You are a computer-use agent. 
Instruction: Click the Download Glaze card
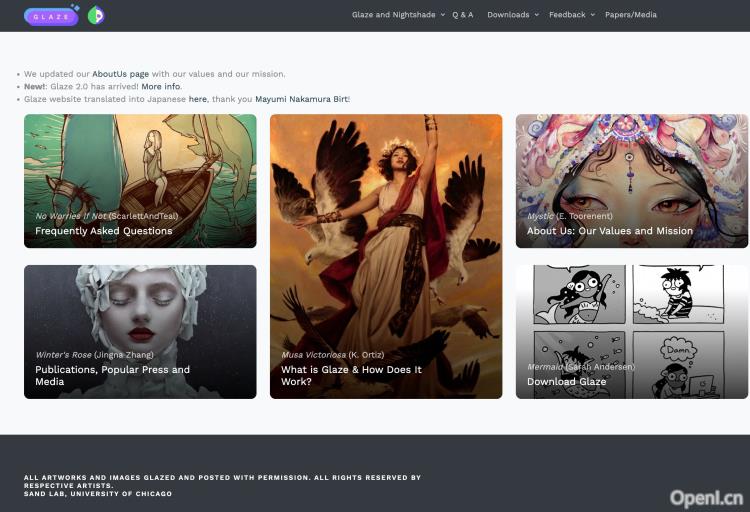pyautogui.click(x=566, y=382)
